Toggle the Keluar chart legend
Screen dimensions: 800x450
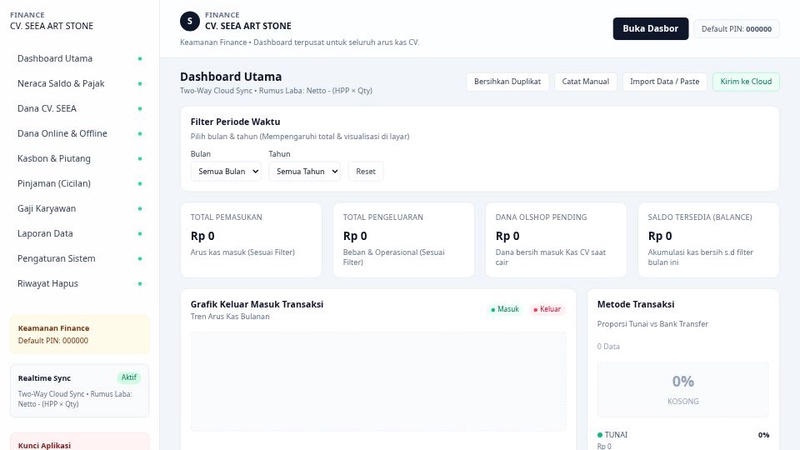547,309
